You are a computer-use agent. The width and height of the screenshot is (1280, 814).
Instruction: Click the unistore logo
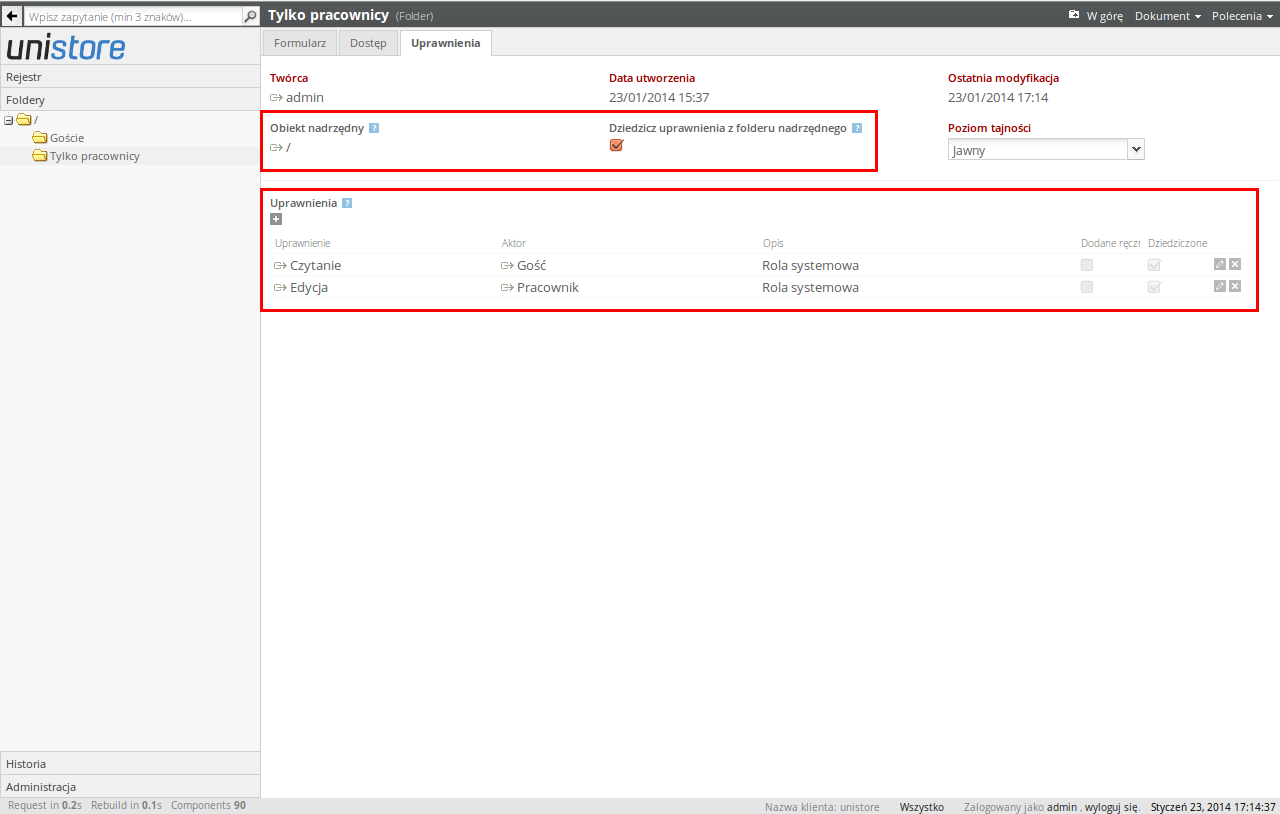pos(66,48)
